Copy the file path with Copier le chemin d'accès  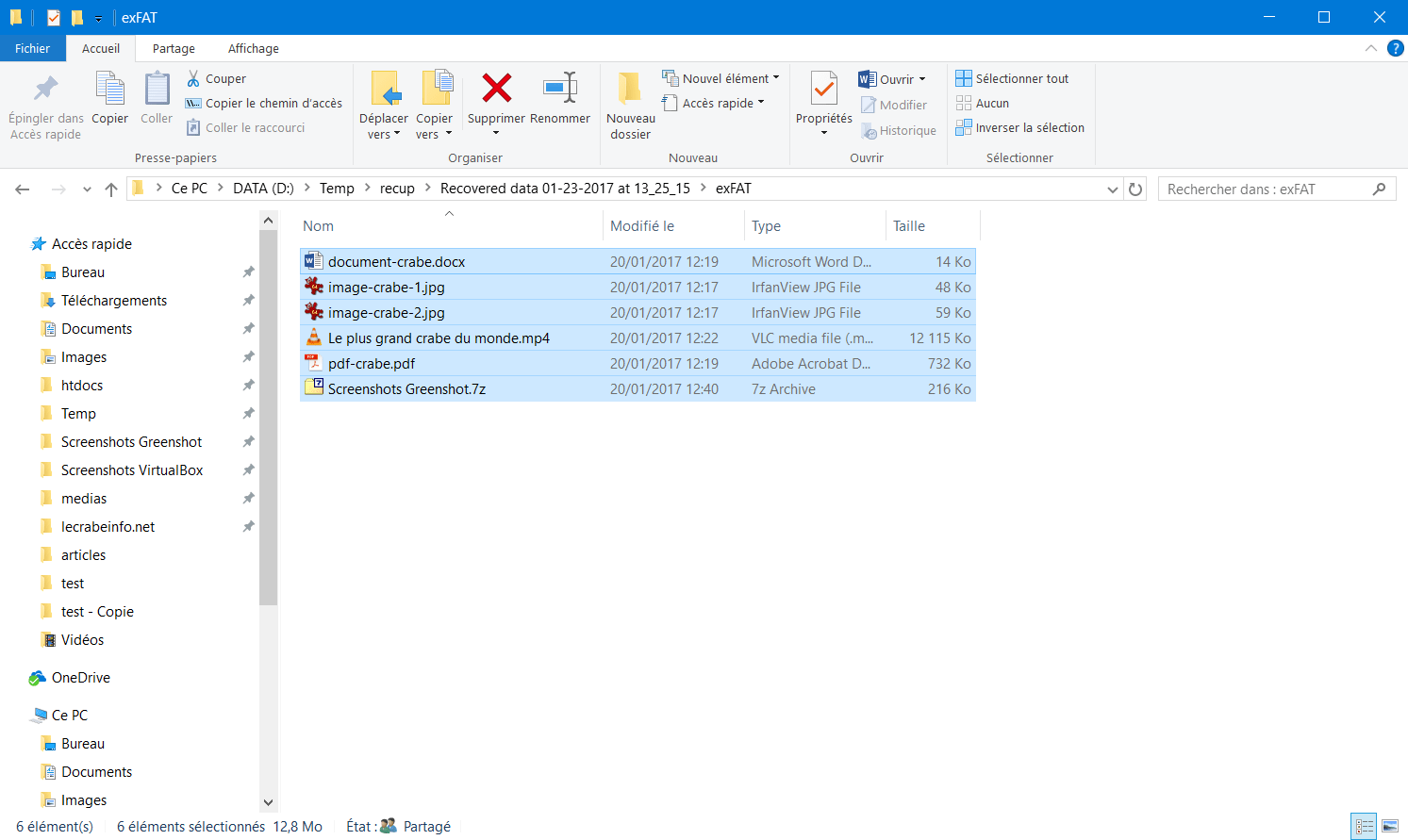pos(264,104)
